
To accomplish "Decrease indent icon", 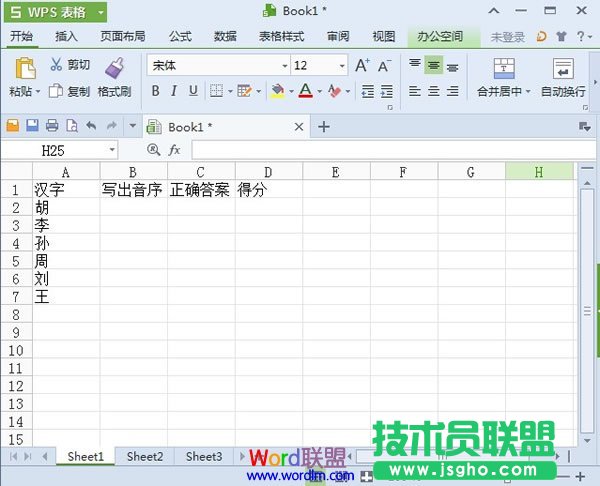I will (368, 91).
